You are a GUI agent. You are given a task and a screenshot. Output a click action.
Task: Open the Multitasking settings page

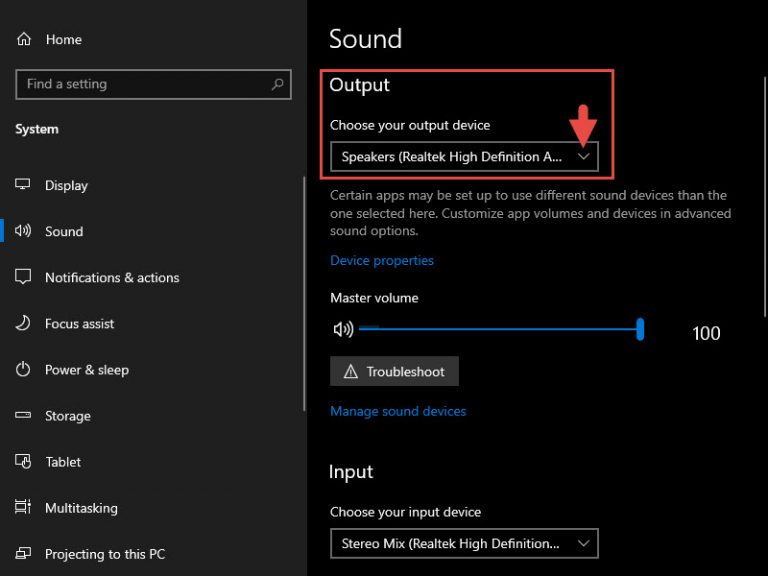click(81, 508)
